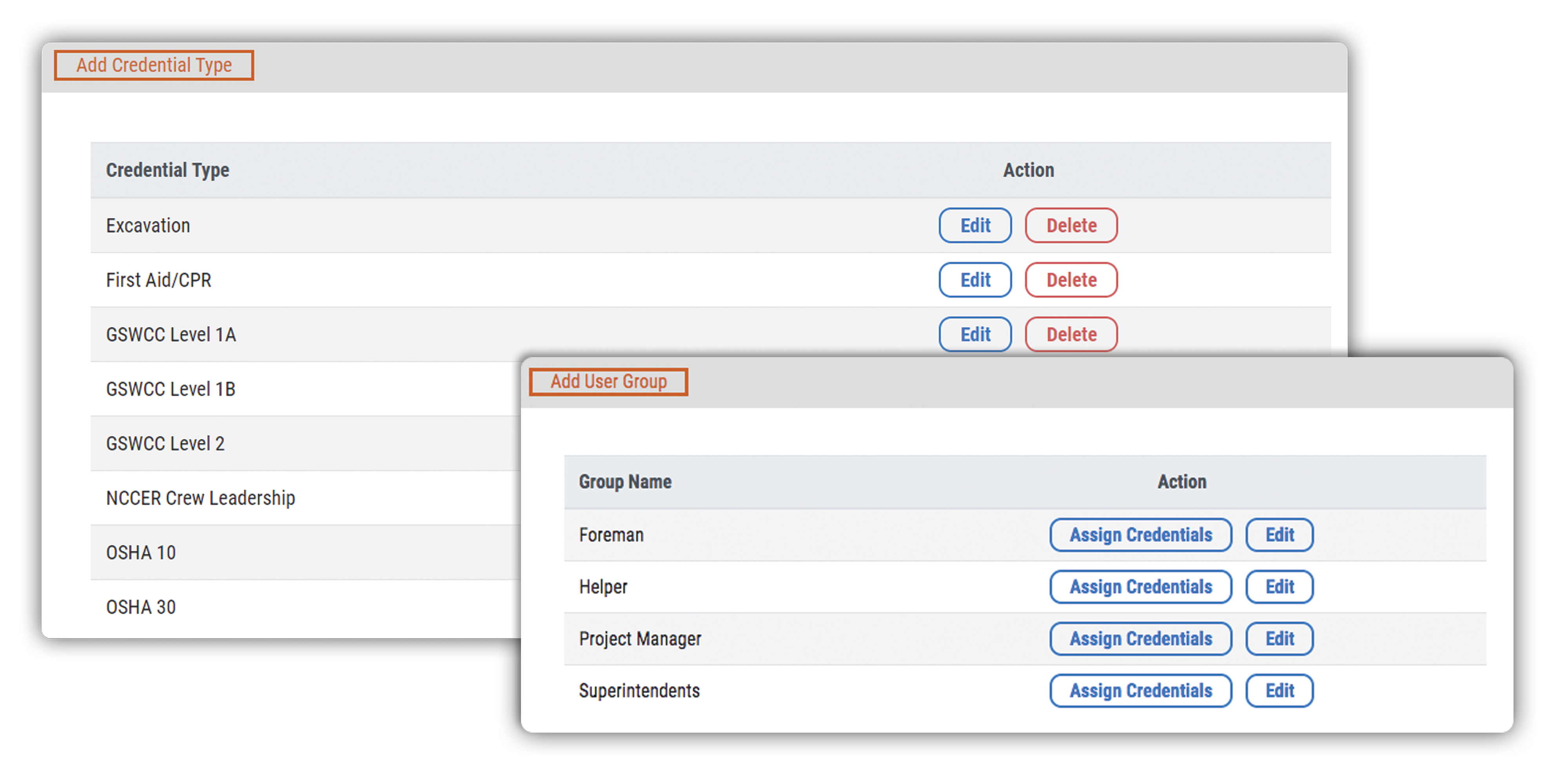This screenshot has width=1568, height=784.
Task: Click the Add User Group button
Action: [609, 382]
